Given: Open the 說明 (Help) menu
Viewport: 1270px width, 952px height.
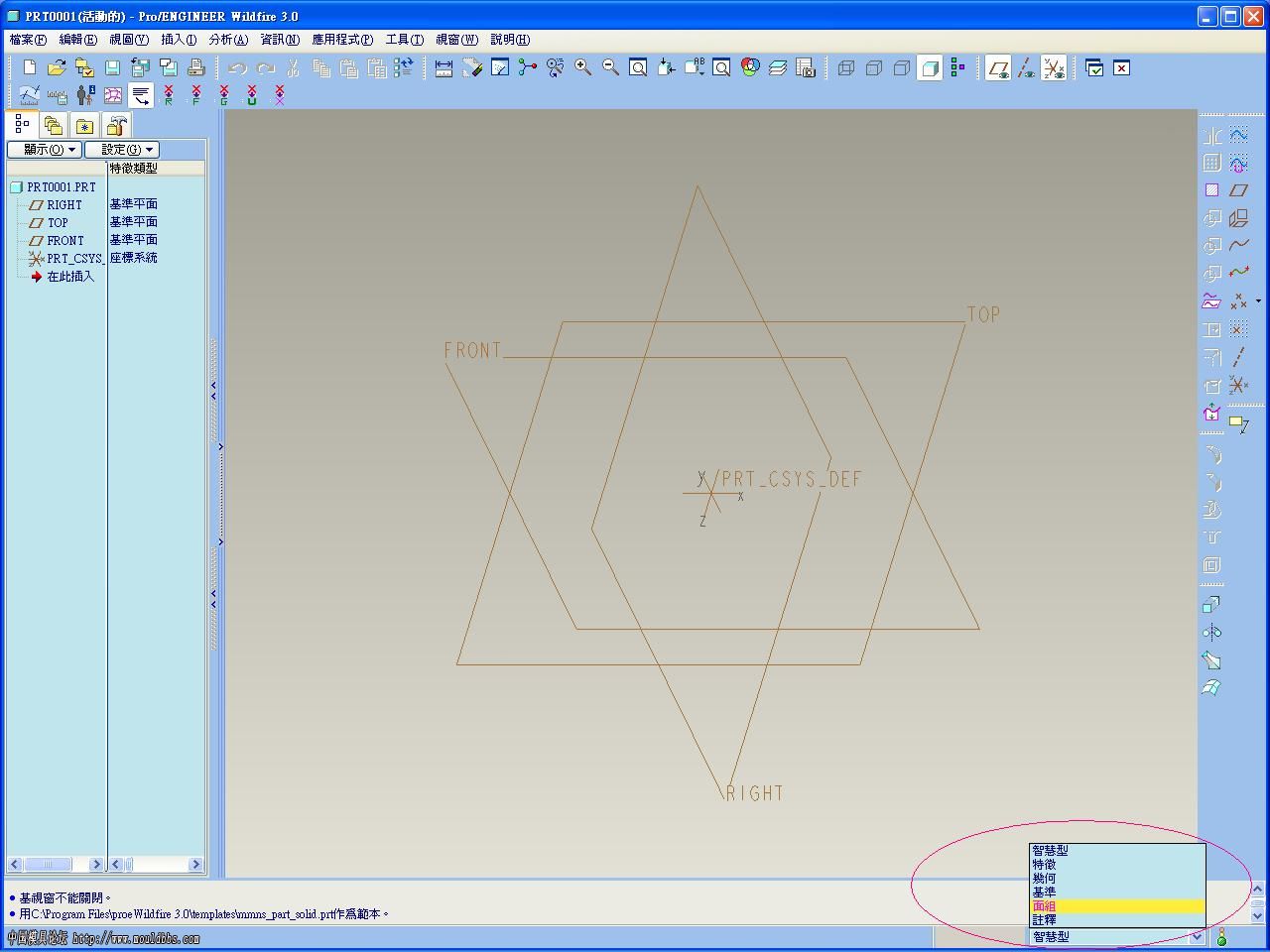Looking at the screenshot, I should (x=510, y=40).
